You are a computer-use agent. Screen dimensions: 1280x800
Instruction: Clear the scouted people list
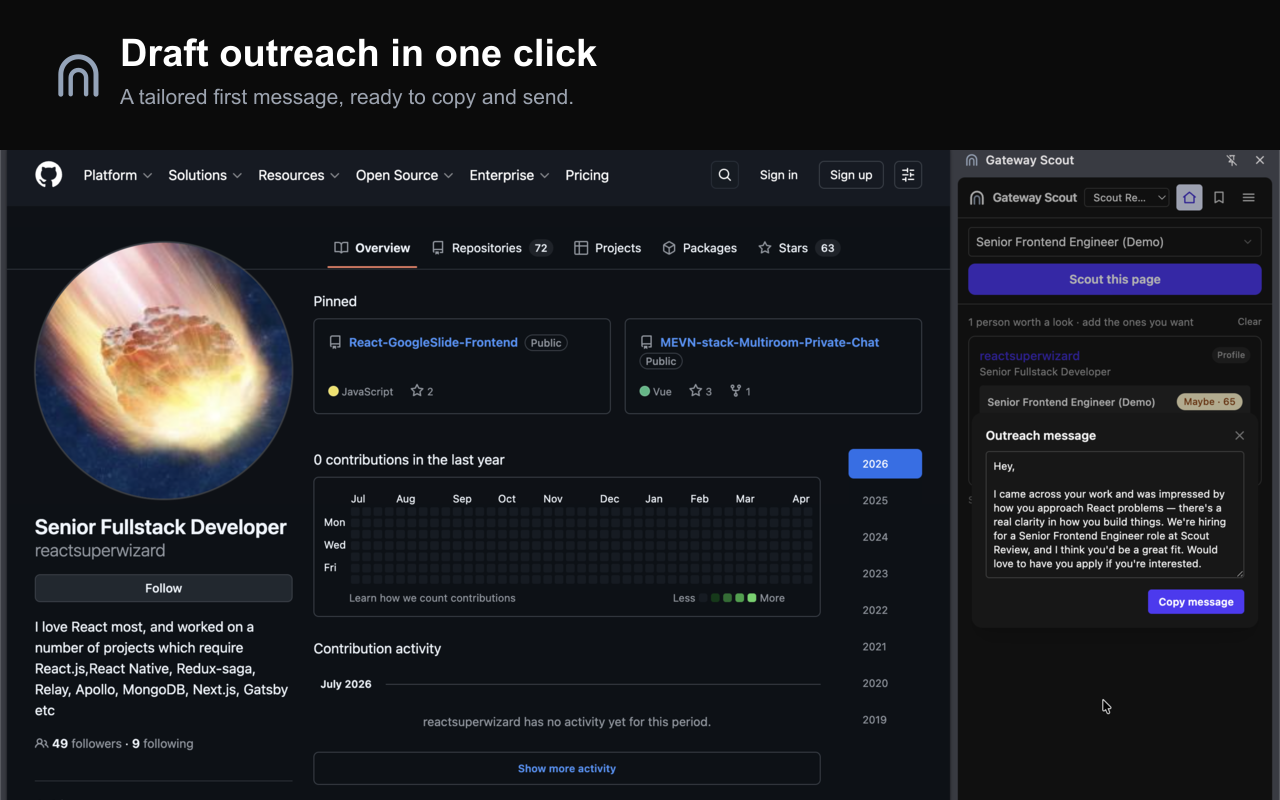[1250, 322]
